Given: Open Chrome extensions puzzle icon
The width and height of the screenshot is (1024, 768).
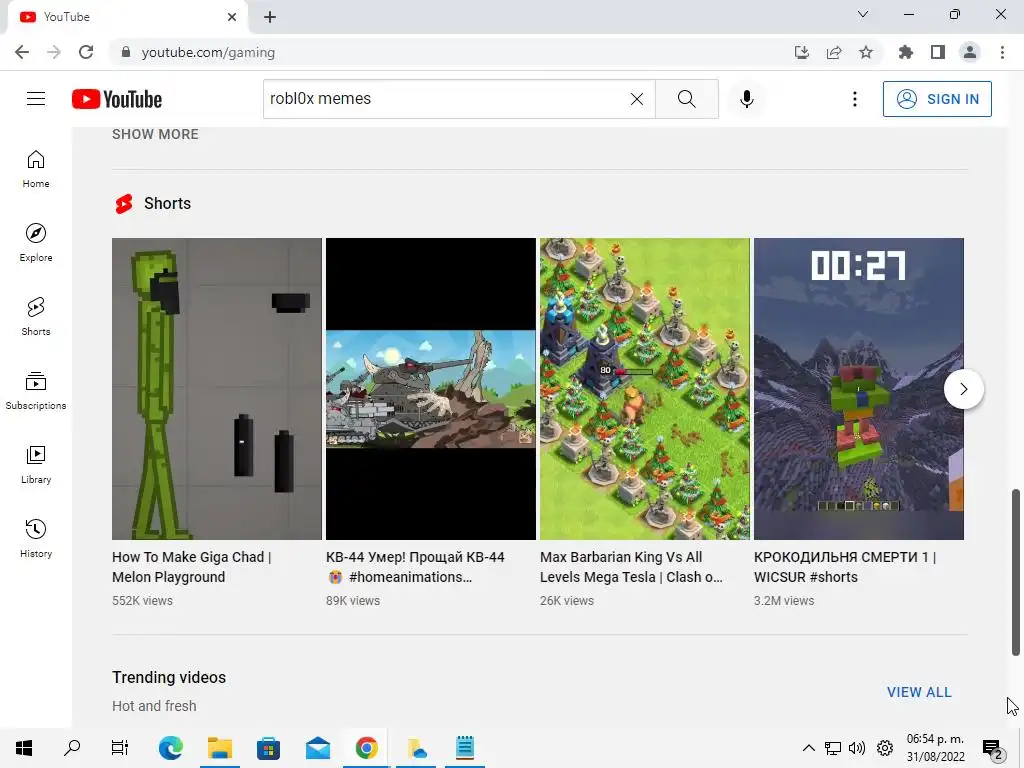Looking at the screenshot, I should (x=905, y=52).
